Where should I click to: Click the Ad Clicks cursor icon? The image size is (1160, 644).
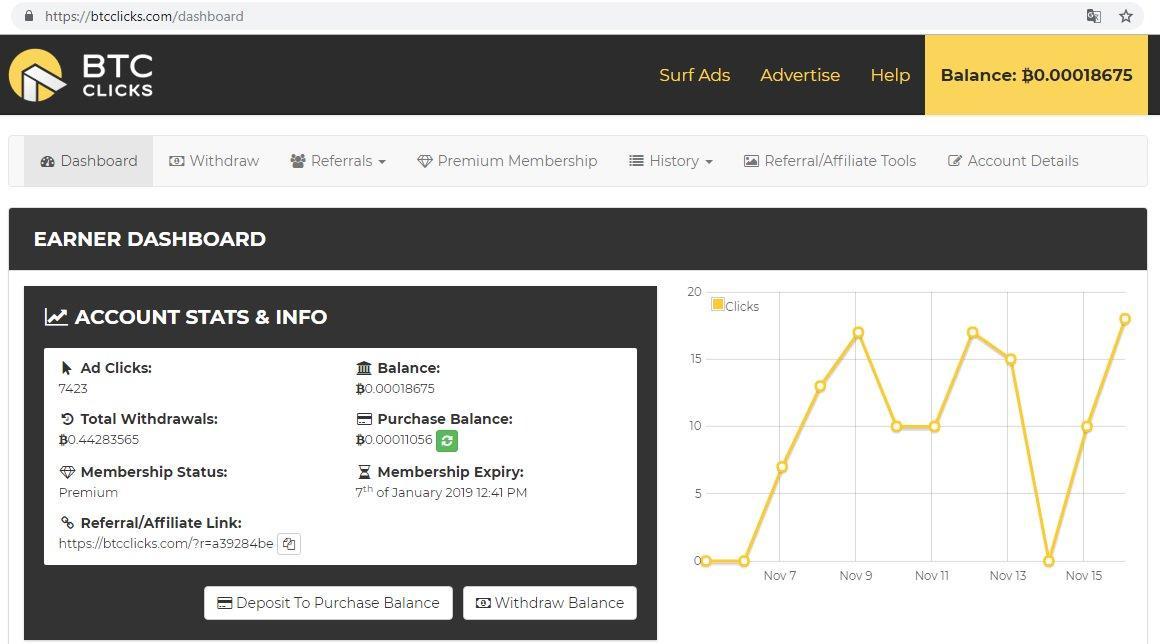67,367
